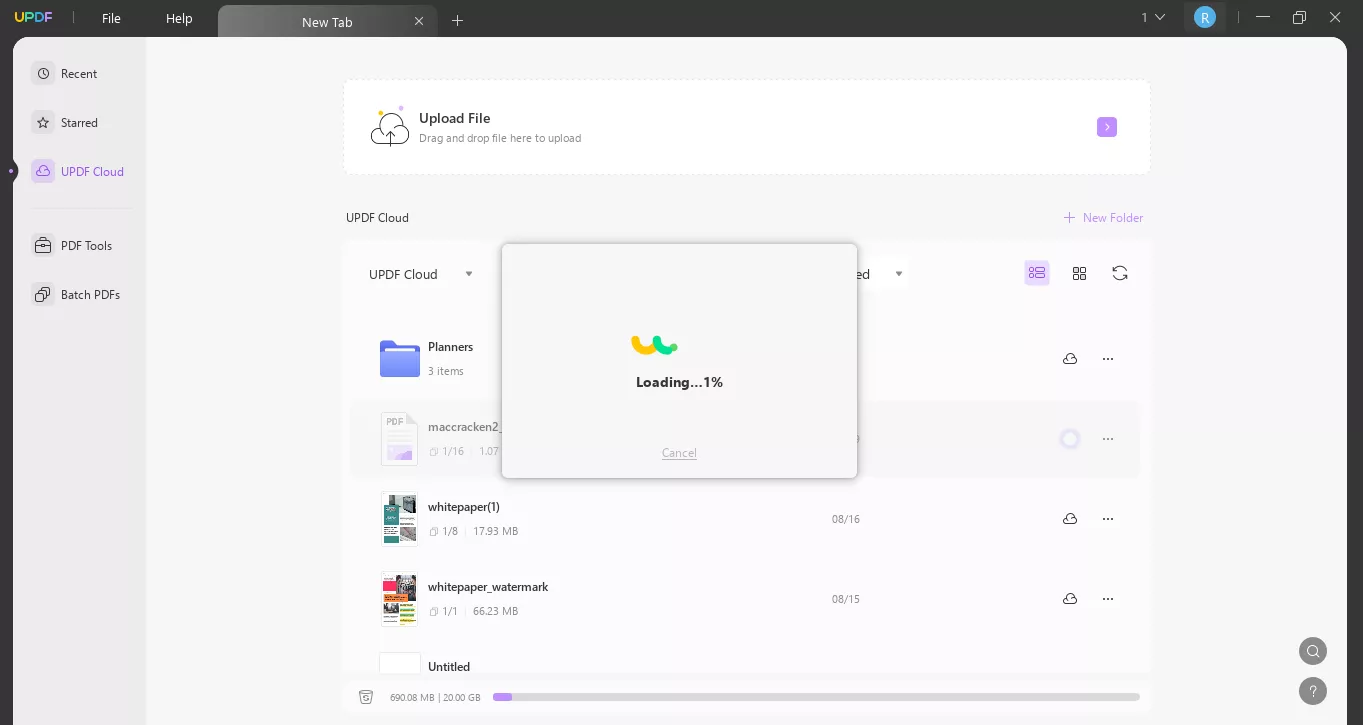Open the whitepaper_watermark thumbnail

tap(400, 599)
